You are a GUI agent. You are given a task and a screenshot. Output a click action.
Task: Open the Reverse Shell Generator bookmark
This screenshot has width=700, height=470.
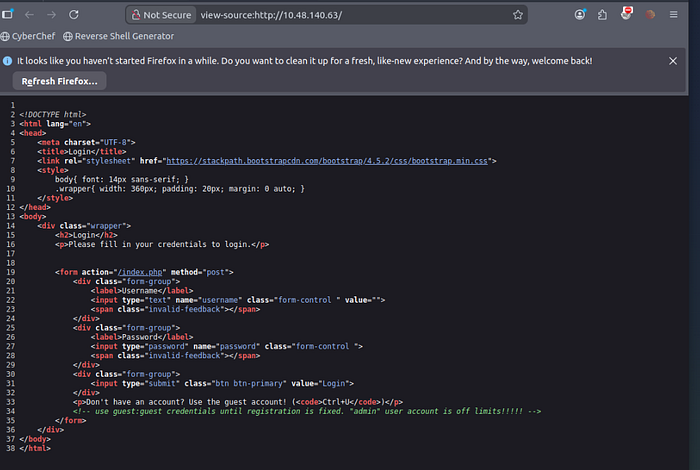tap(118, 36)
